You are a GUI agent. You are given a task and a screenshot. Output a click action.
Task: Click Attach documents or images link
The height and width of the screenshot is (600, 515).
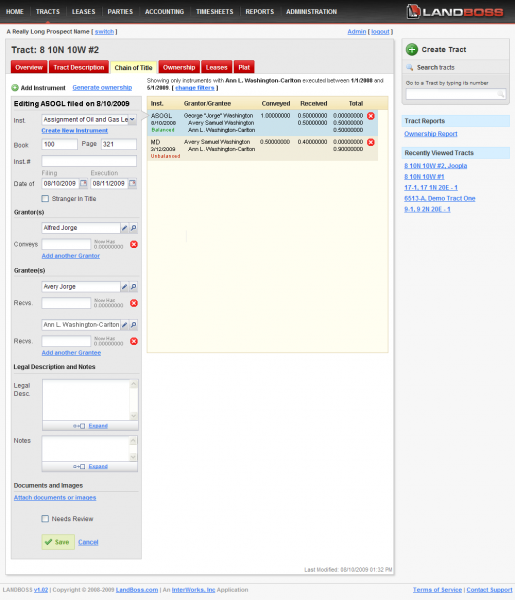[55, 497]
